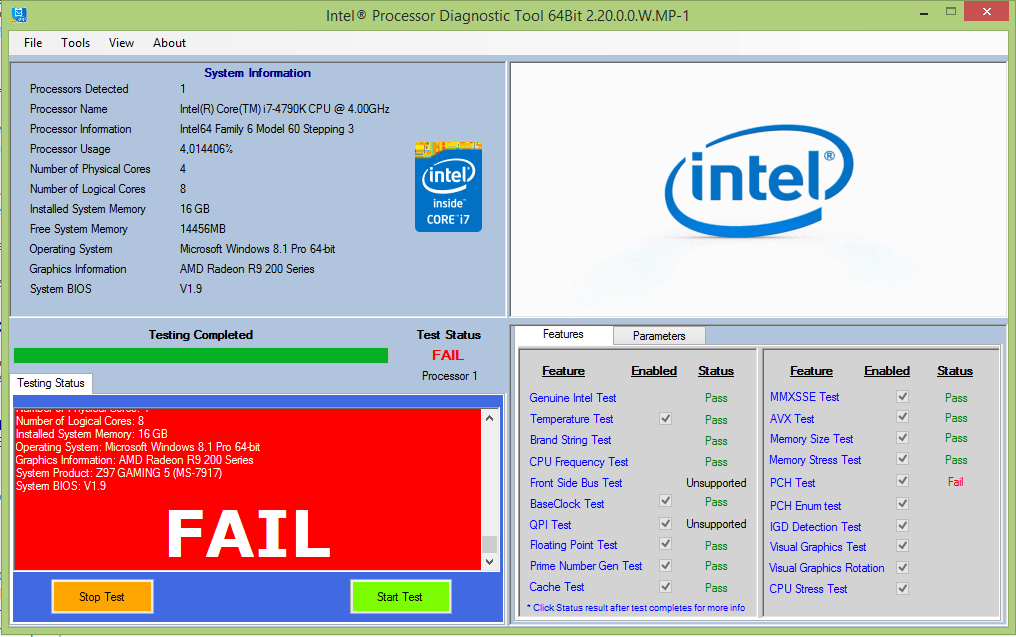This screenshot has height=637, width=1016.
Task: Disable the Cache Test checkbox
Action: point(666,587)
